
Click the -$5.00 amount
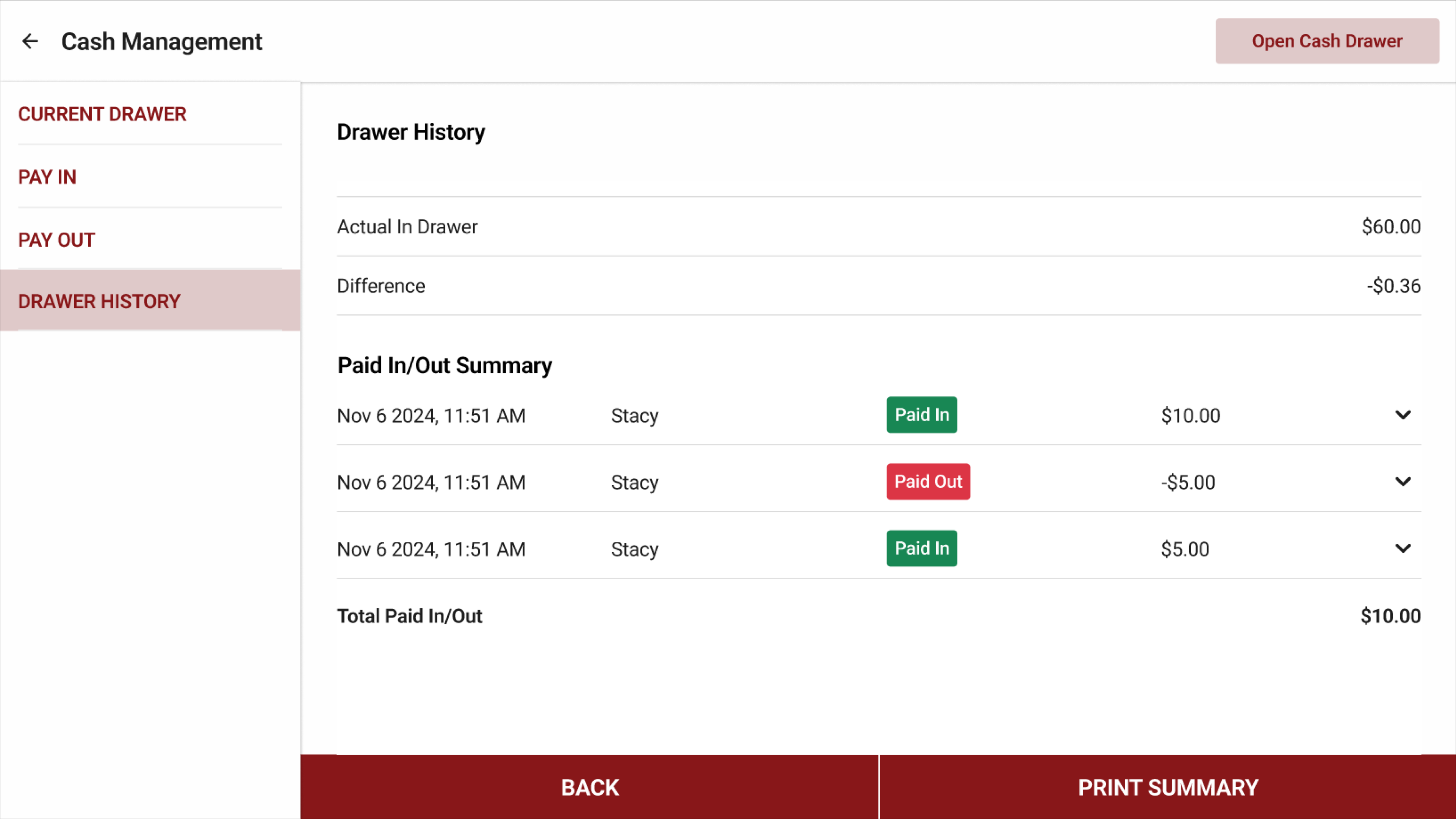coord(1188,482)
